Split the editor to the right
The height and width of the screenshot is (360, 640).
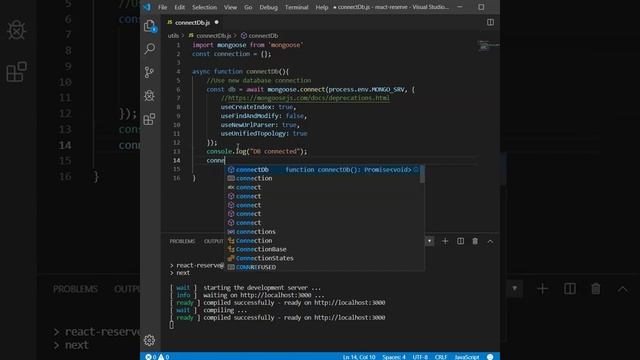(490, 22)
